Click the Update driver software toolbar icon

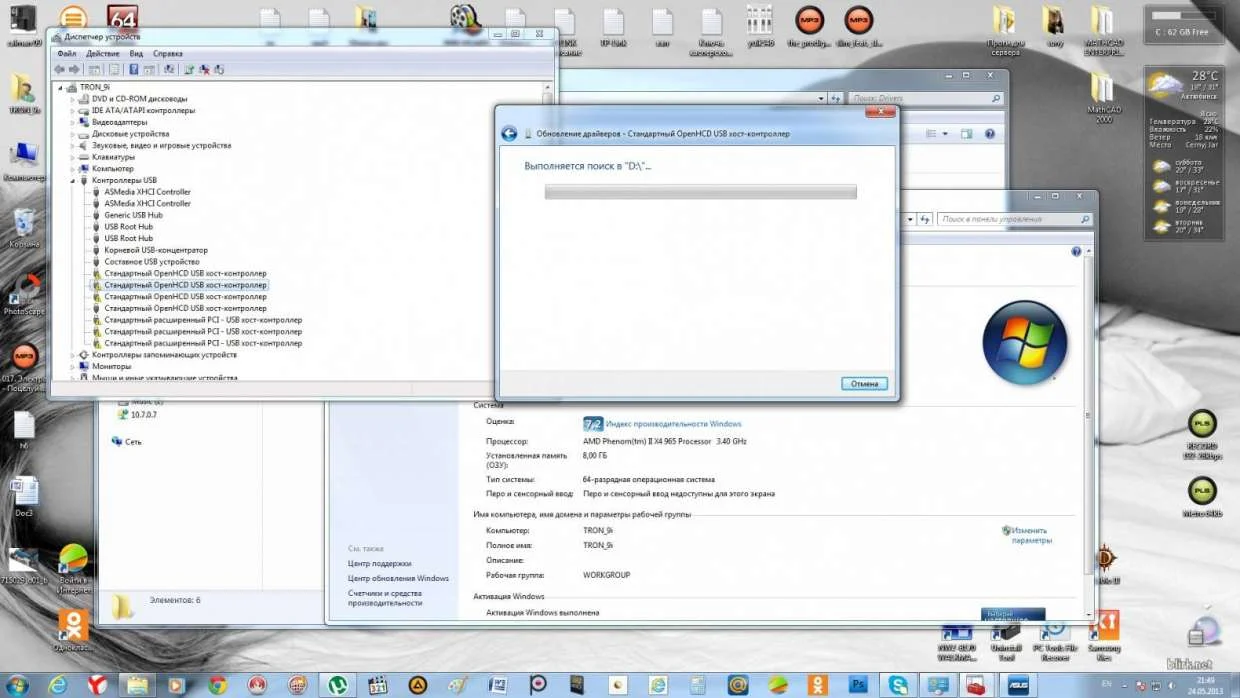pyautogui.click(x=187, y=69)
